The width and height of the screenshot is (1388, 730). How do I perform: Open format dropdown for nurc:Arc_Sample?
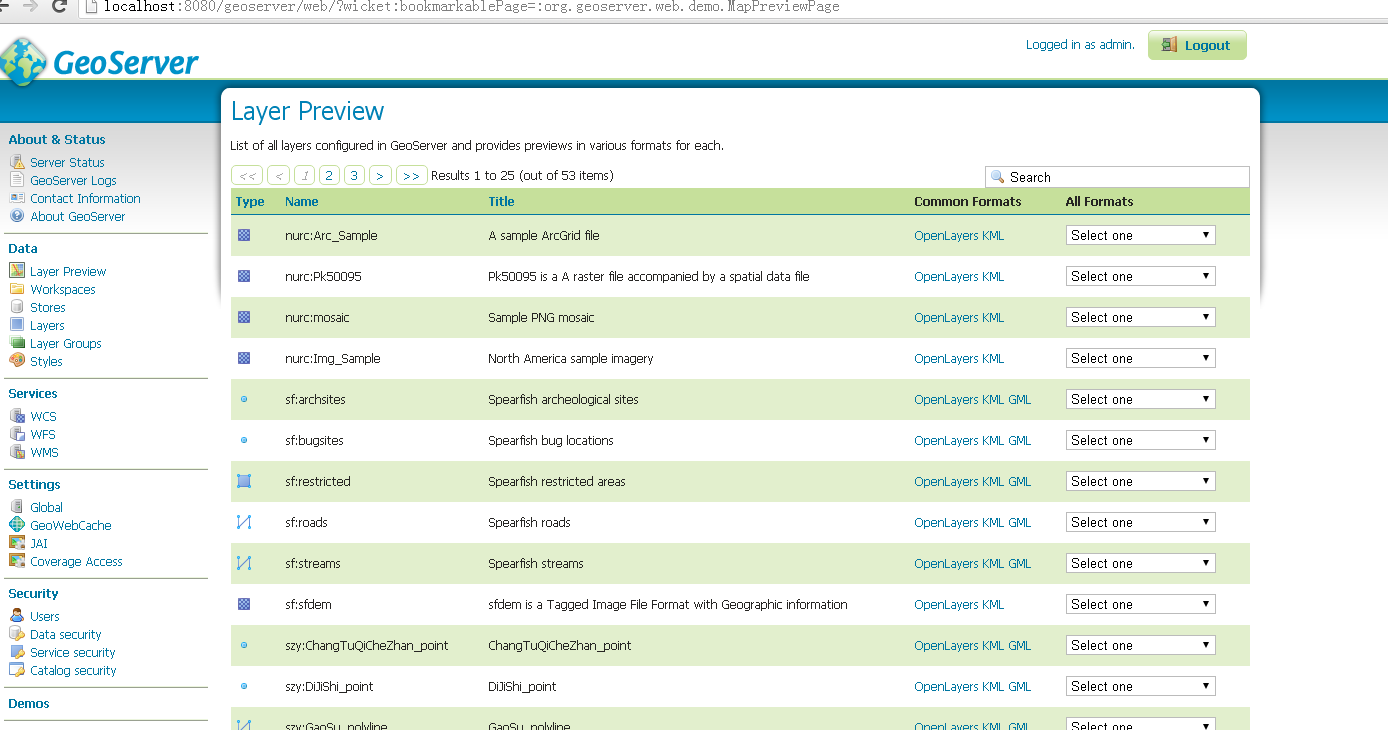(1140, 235)
